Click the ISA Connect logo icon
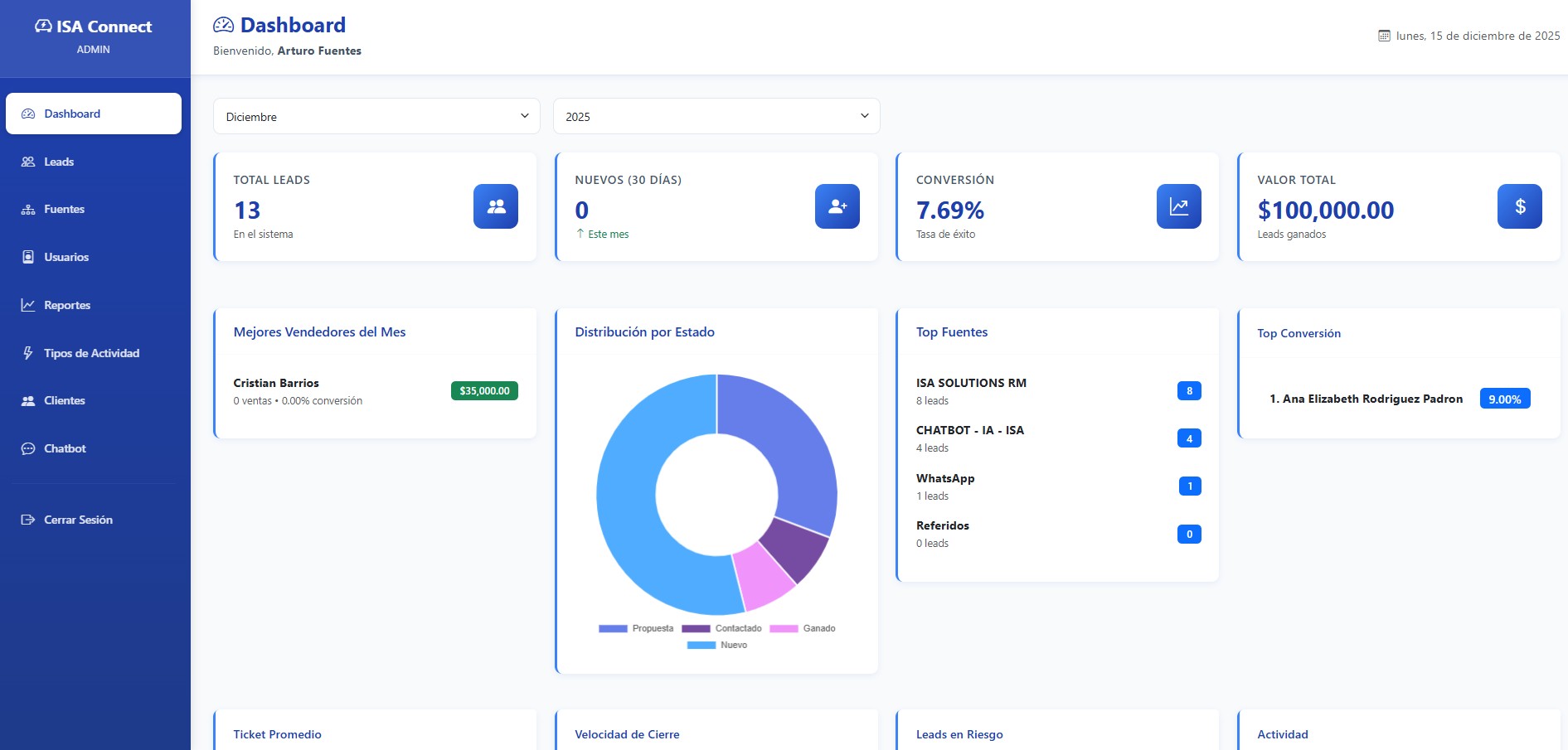 pyautogui.click(x=43, y=27)
